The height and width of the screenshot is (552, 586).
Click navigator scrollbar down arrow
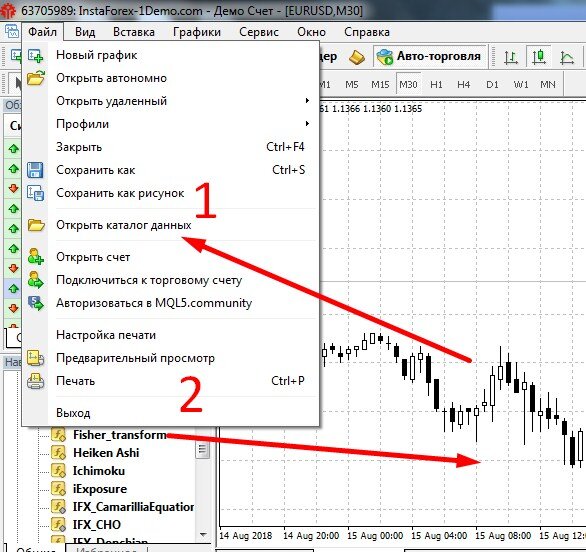coord(203,535)
